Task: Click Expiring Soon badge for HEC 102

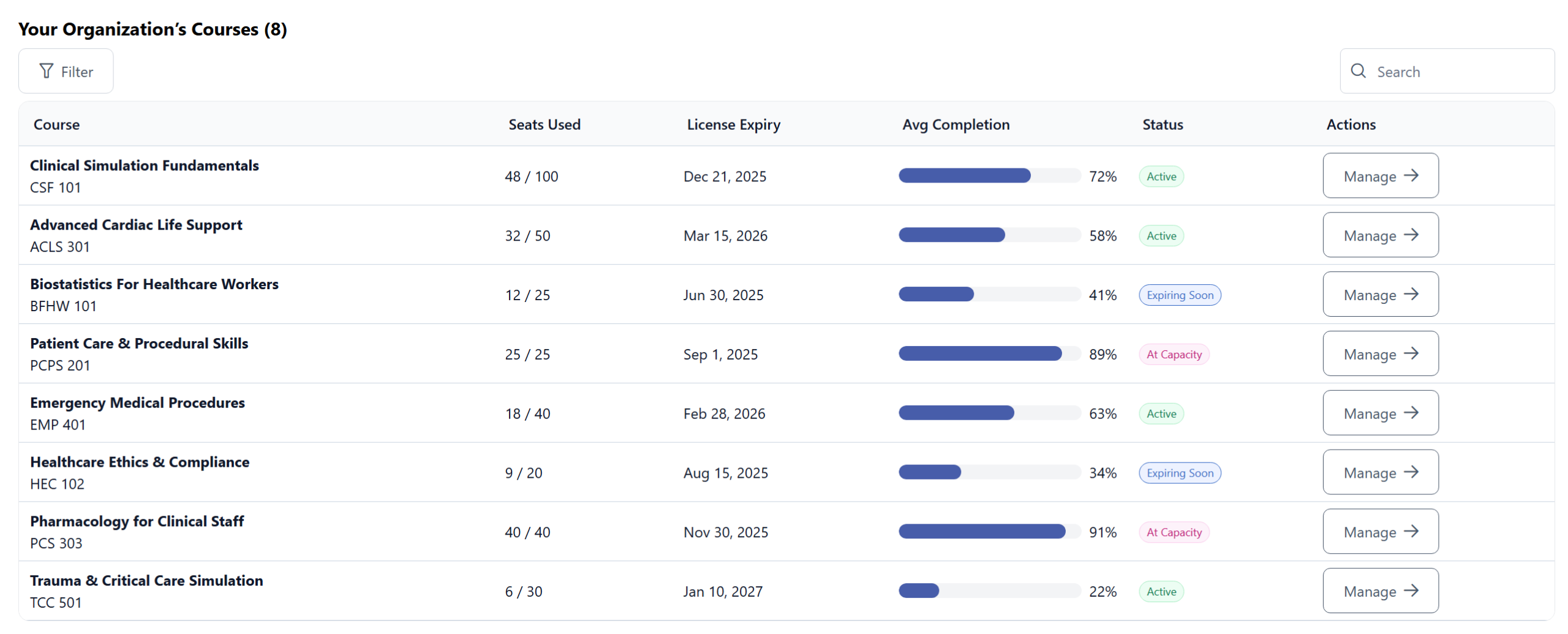Action: click(x=1180, y=474)
